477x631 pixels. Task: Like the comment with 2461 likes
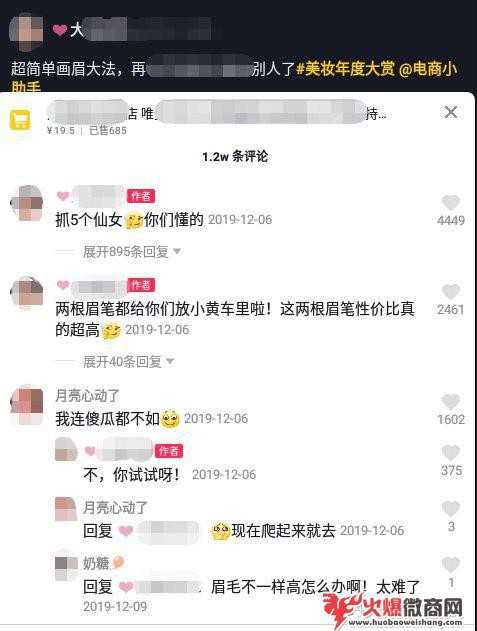(x=450, y=291)
